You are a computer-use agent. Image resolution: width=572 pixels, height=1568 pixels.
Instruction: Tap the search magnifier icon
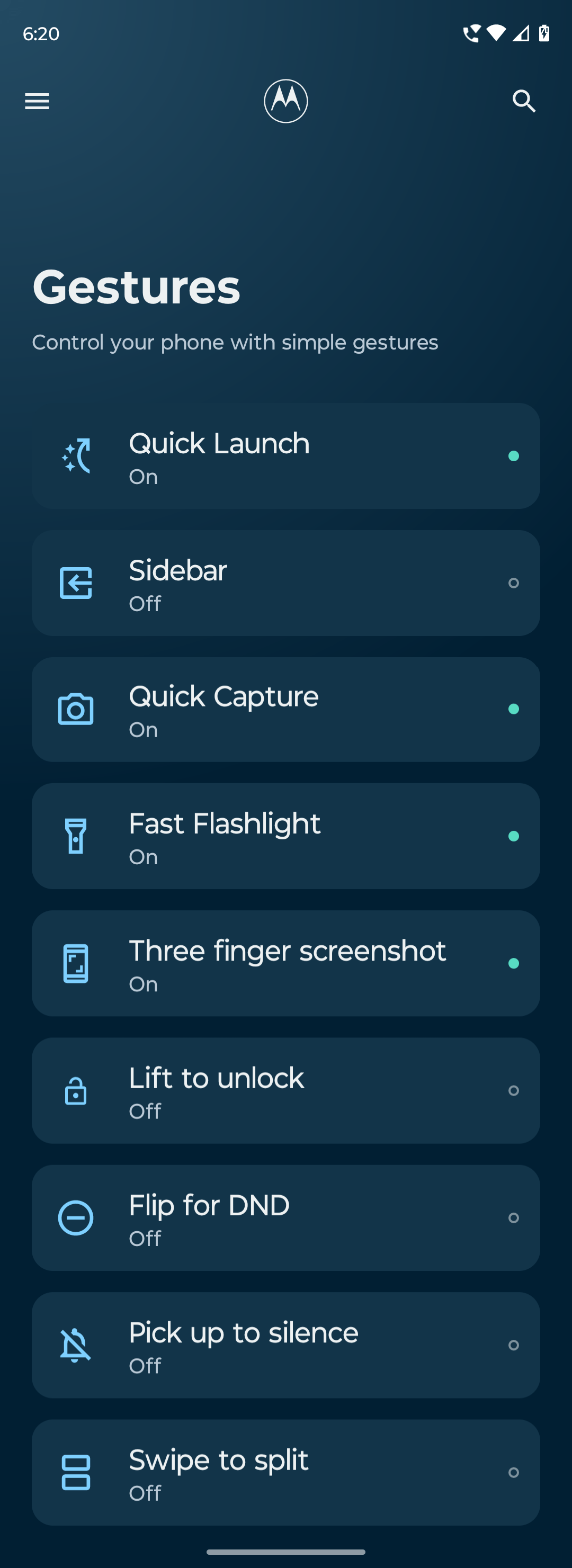[x=524, y=101]
